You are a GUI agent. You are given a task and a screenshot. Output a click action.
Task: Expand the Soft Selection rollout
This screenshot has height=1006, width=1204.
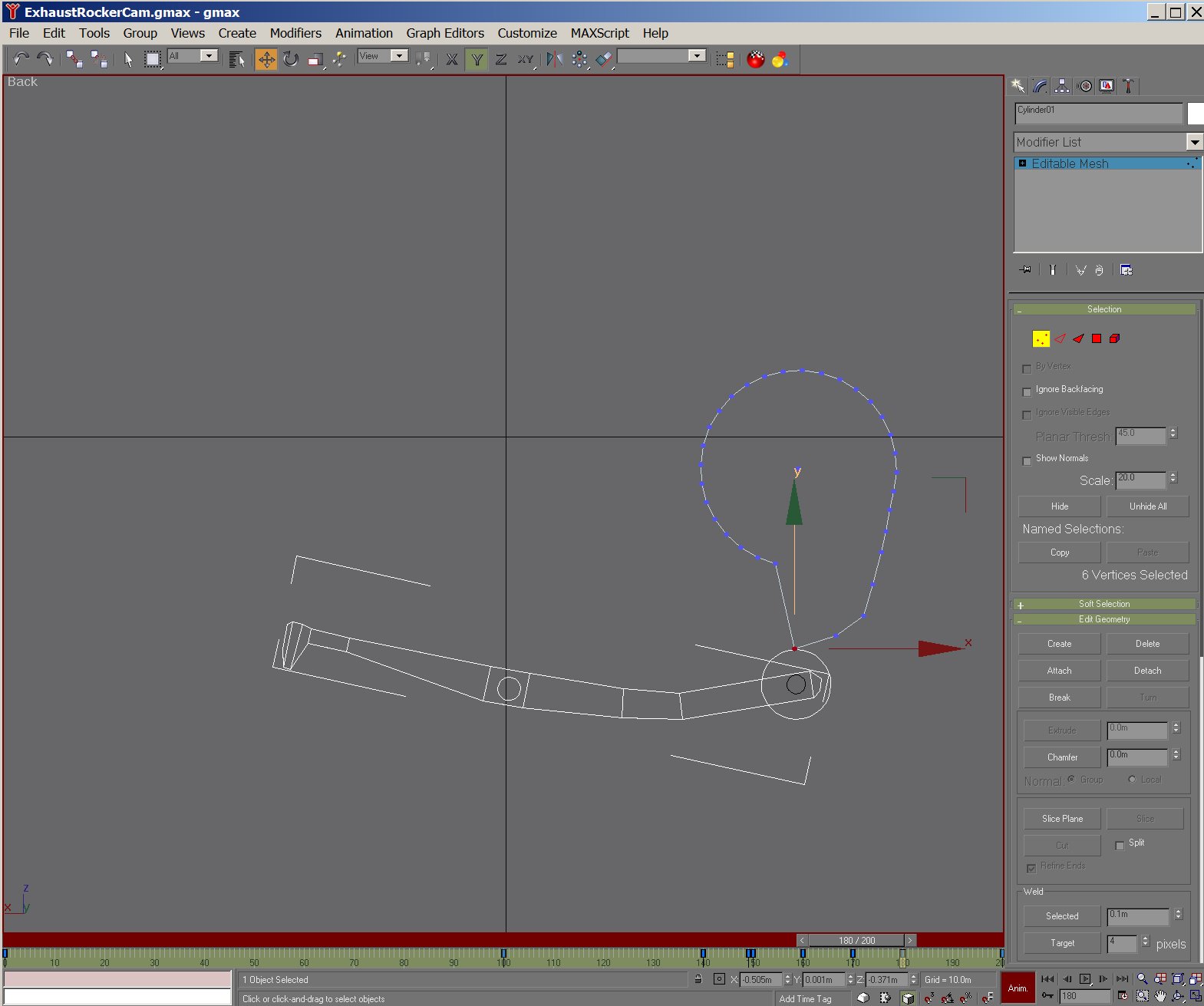[x=1103, y=604]
